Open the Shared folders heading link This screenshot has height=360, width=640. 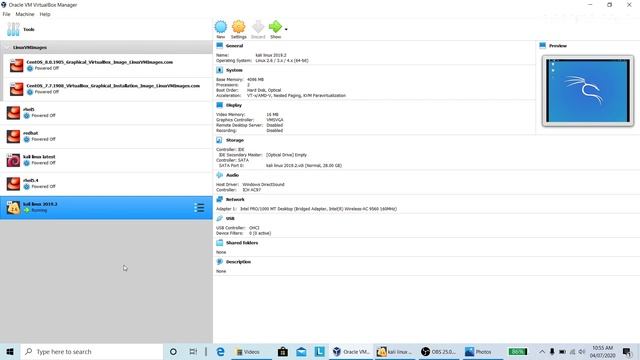tap(242, 243)
